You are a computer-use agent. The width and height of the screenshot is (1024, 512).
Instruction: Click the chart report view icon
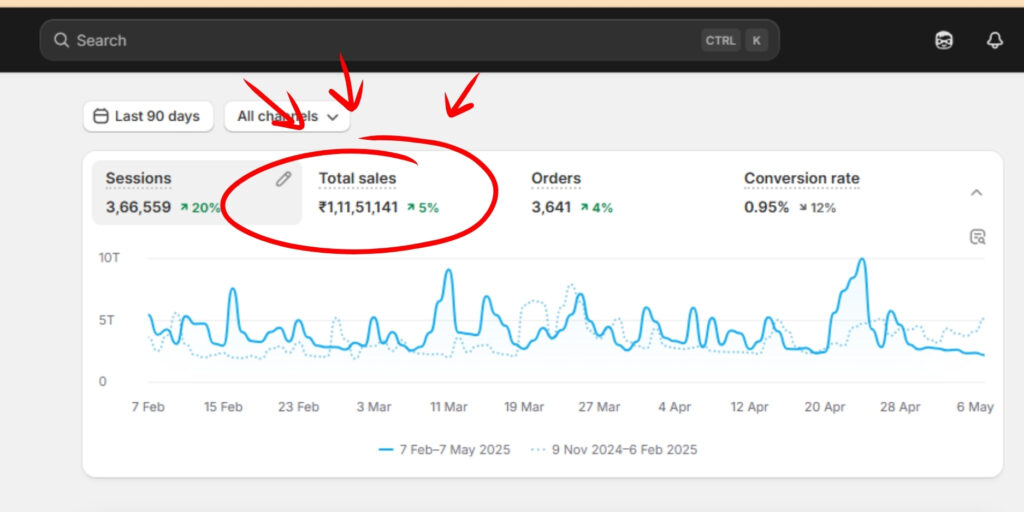pyautogui.click(x=977, y=237)
